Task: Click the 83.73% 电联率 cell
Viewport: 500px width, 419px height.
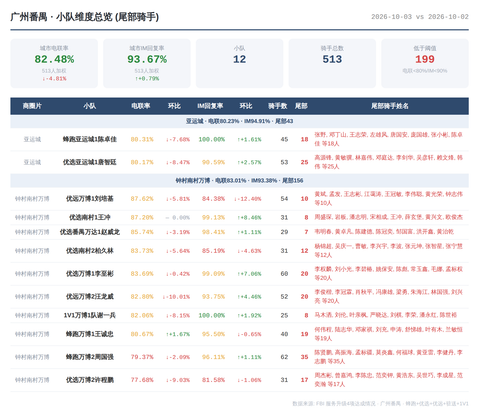Action: coord(142,251)
